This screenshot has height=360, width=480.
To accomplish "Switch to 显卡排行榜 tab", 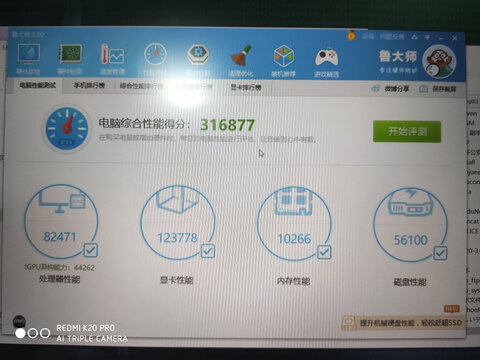I will coord(246,88).
